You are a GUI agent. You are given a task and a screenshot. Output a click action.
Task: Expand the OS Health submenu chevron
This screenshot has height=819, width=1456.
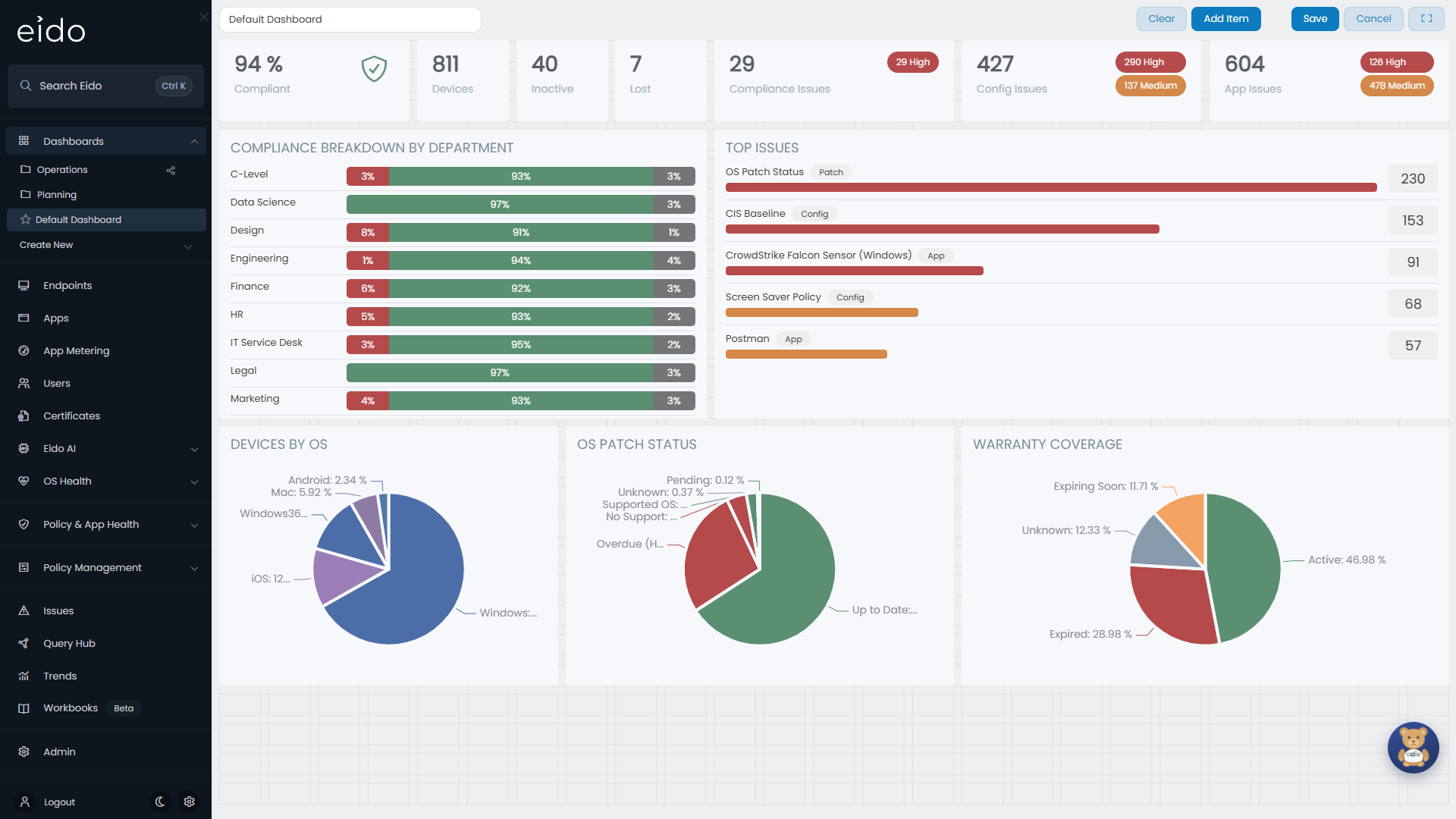[x=194, y=482]
